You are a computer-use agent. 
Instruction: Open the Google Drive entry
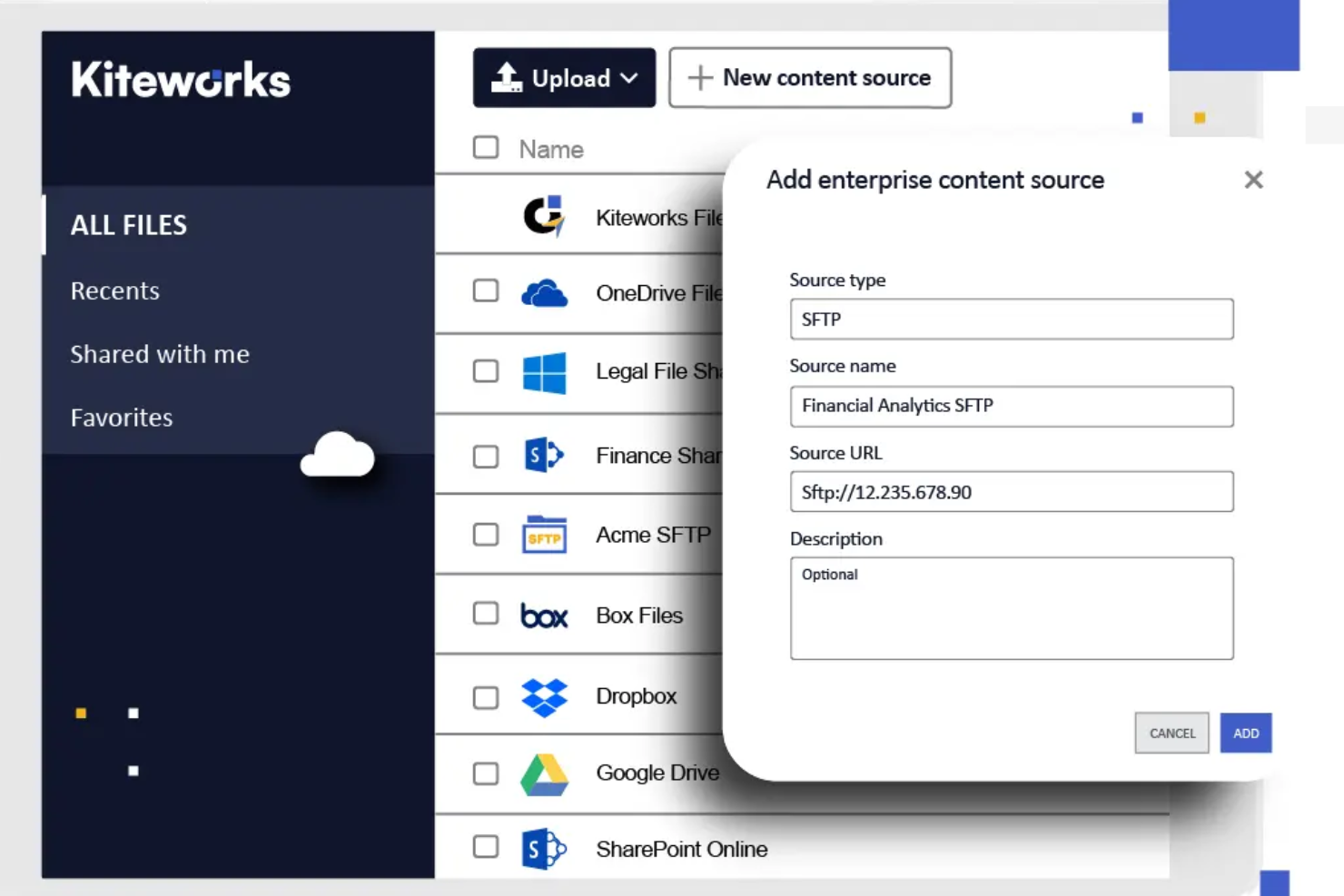pyautogui.click(x=657, y=773)
